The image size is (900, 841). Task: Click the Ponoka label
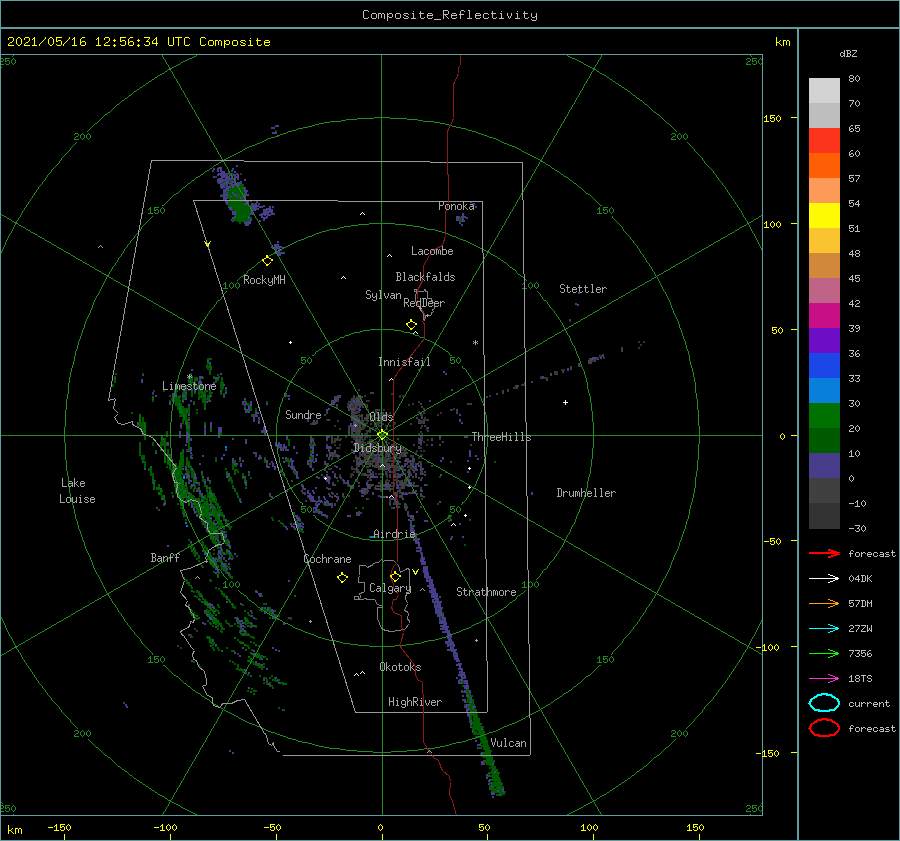(x=456, y=206)
